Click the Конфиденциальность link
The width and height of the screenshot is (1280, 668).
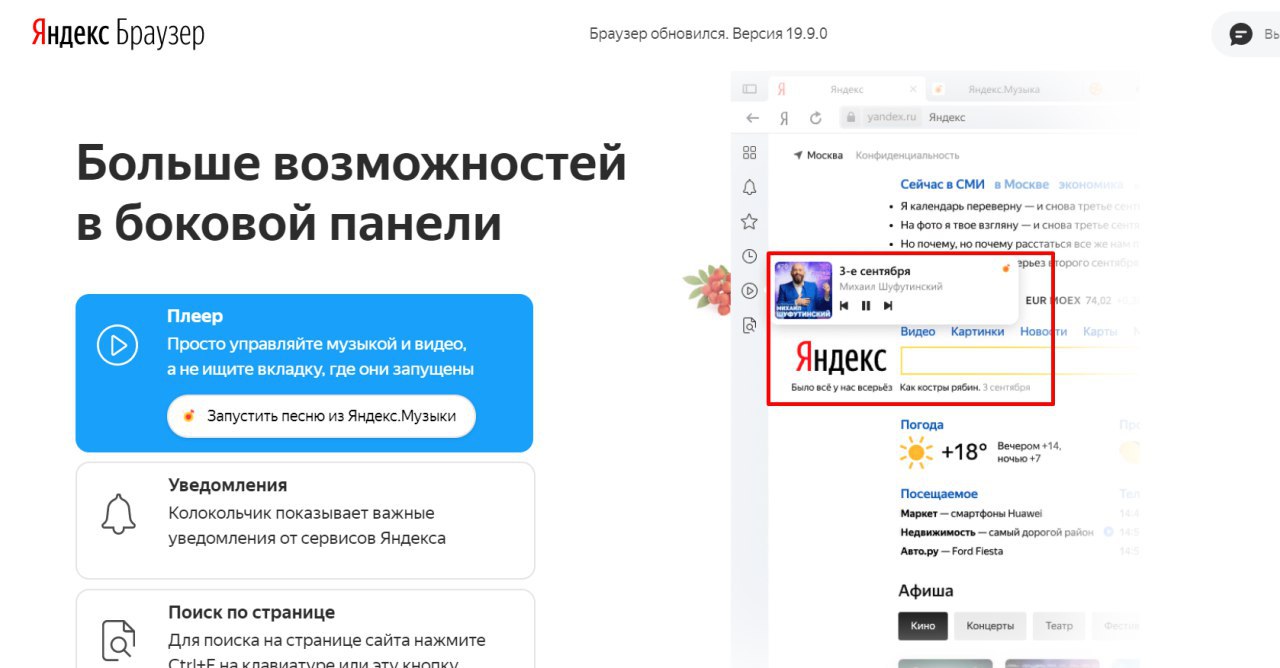[907, 155]
